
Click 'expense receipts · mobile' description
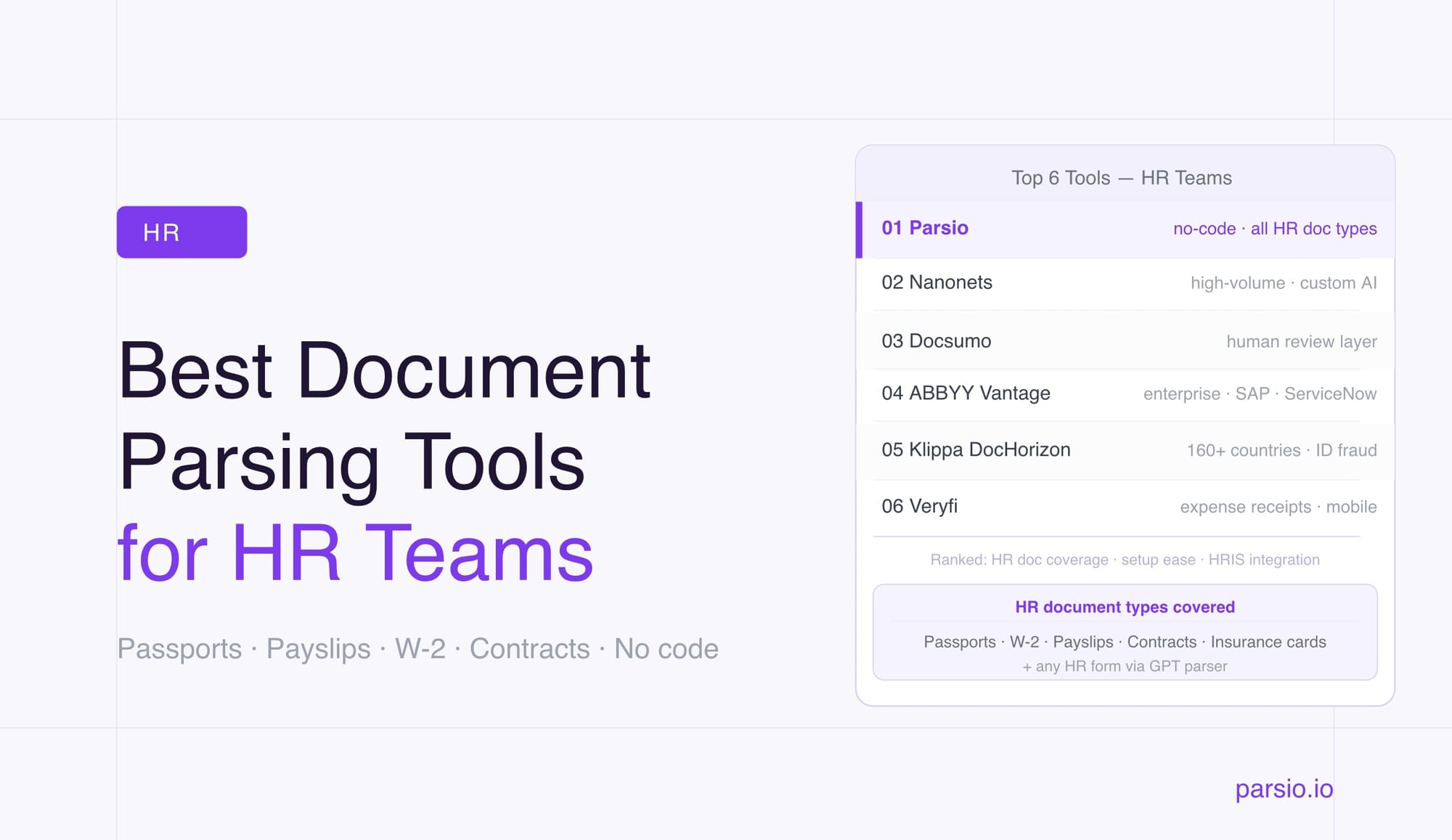[1278, 507]
